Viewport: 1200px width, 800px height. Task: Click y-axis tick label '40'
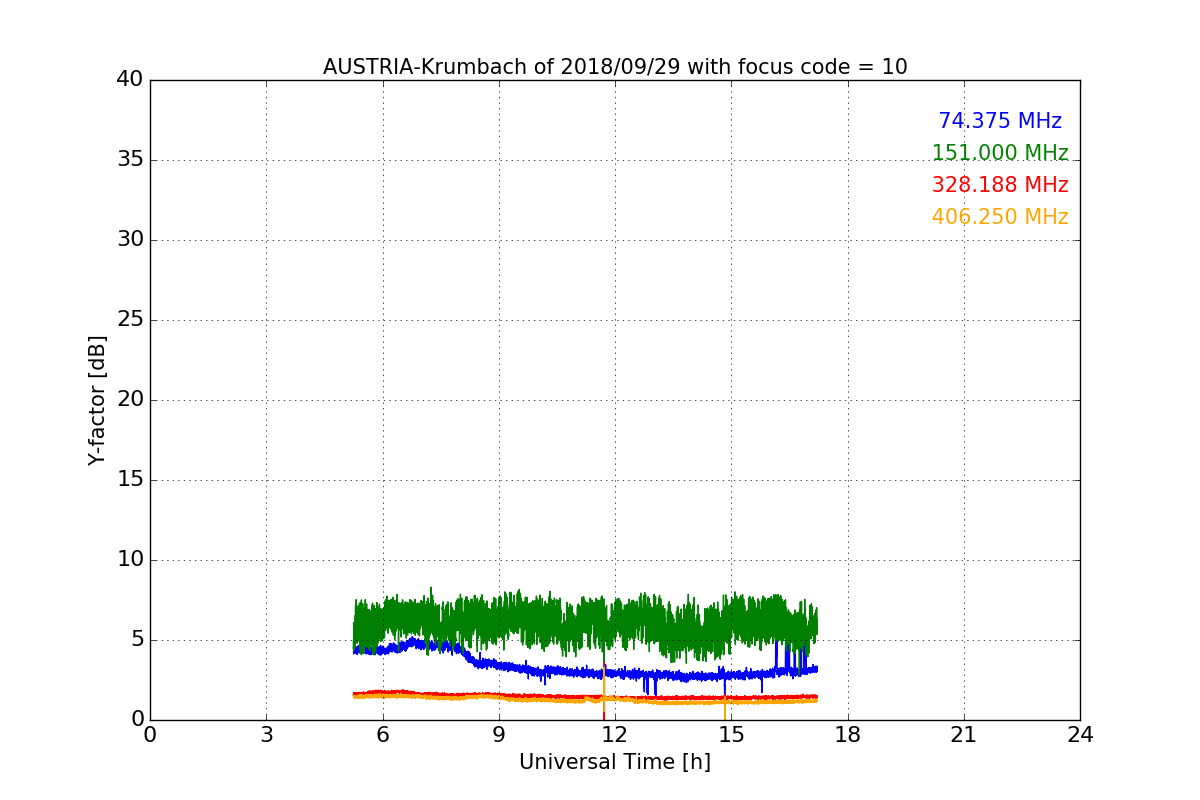point(130,80)
